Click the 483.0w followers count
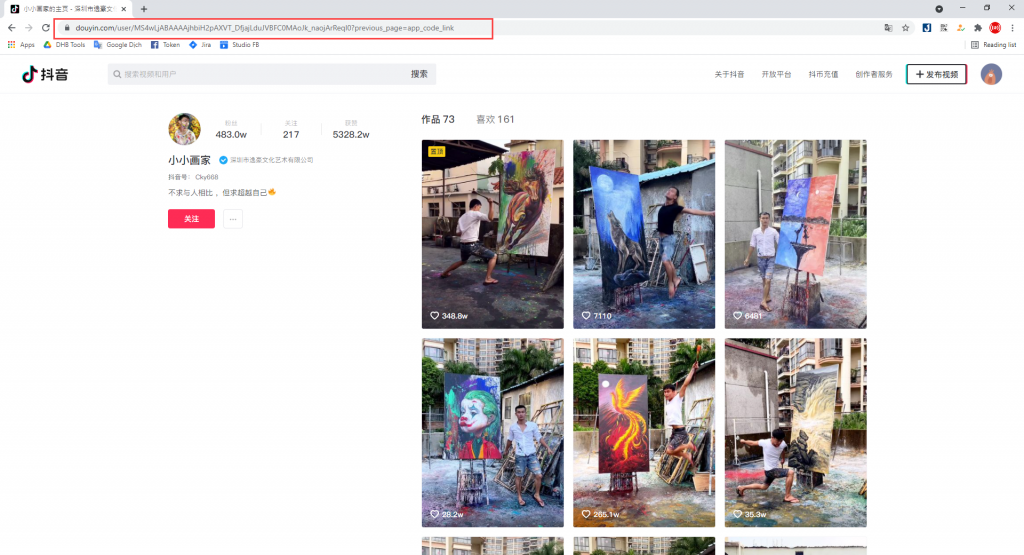 (x=231, y=135)
